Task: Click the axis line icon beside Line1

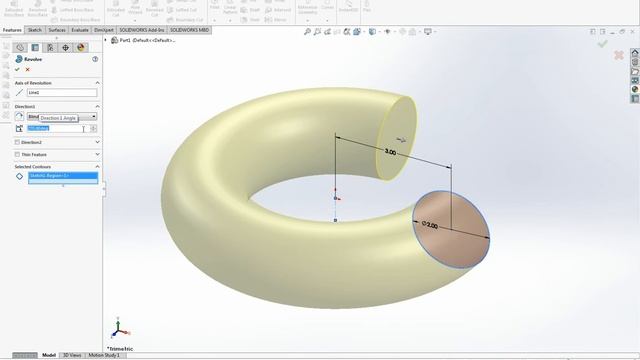Action: point(19,93)
